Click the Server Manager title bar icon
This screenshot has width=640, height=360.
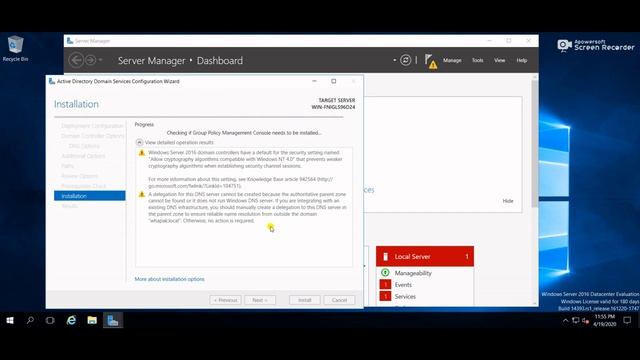pos(70,41)
